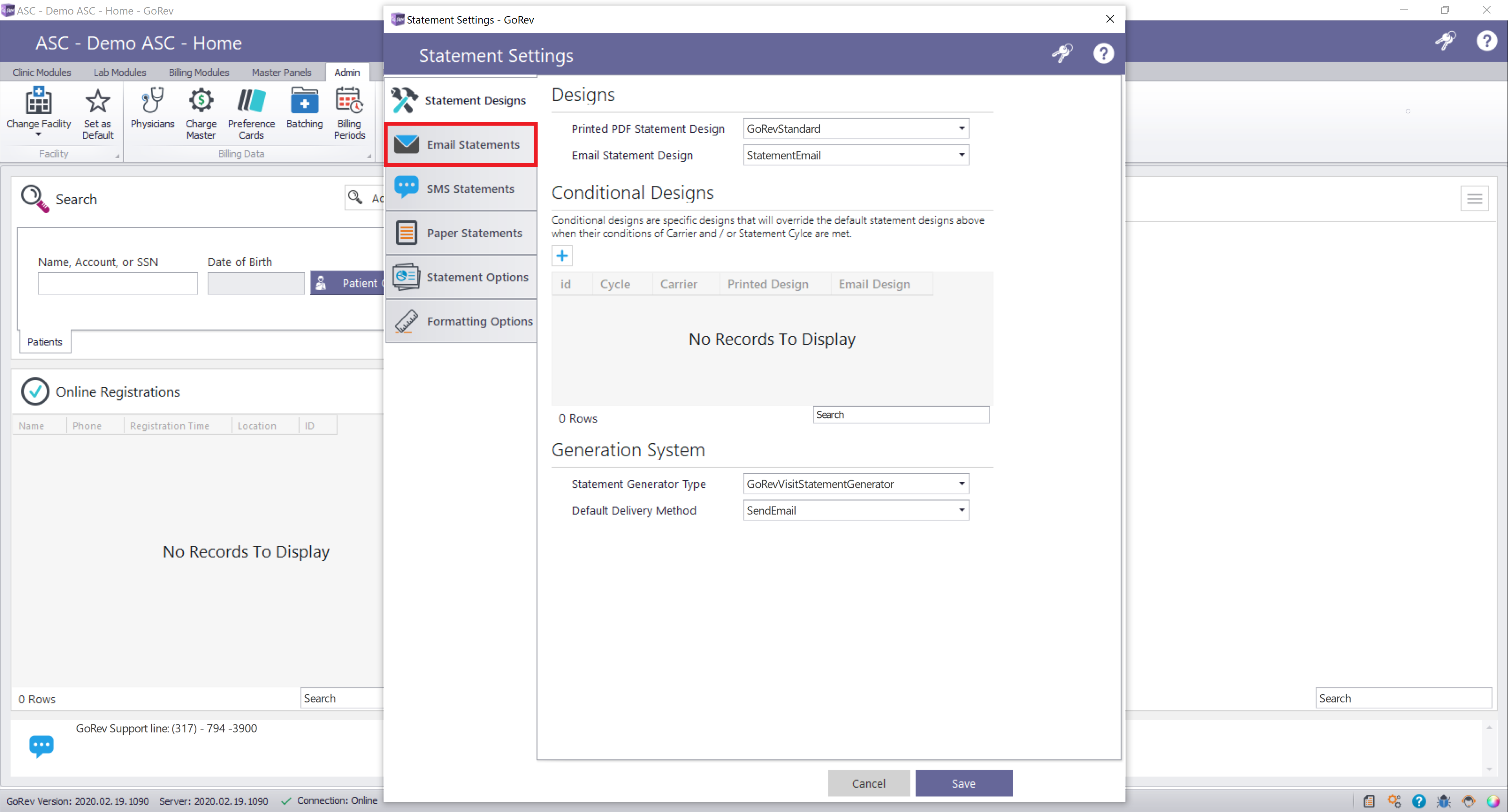The width and height of the screenshot is (1508, 812).
Task: Select the Email Statements section
Action: point(461,144)
